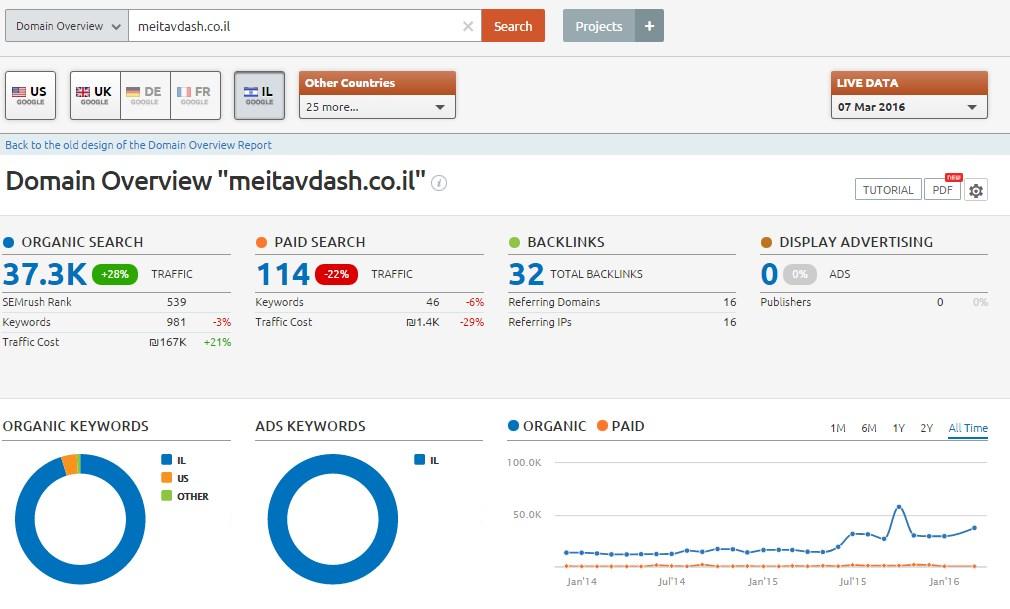Click the SEMrush Rank value 539

(176, 302)
